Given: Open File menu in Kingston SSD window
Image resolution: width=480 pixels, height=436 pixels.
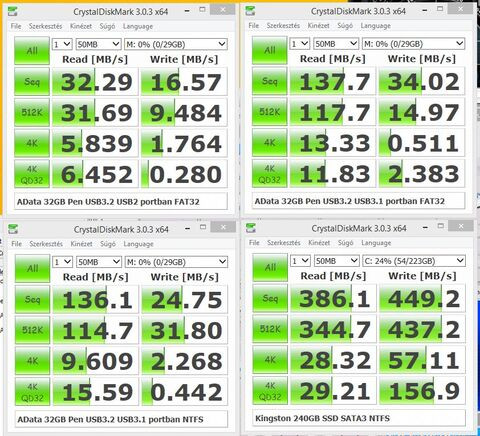Looking at the screenshot, I should 254,243.
